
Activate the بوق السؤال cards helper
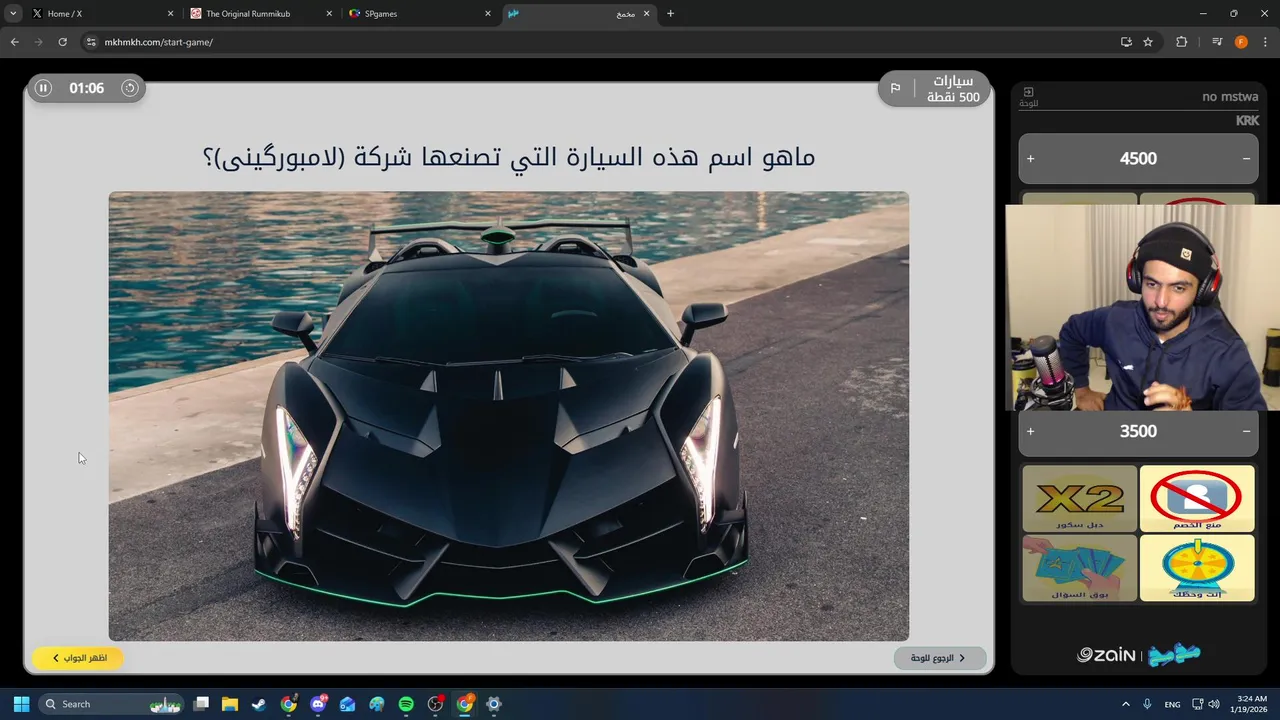(x=1079, y=568)
